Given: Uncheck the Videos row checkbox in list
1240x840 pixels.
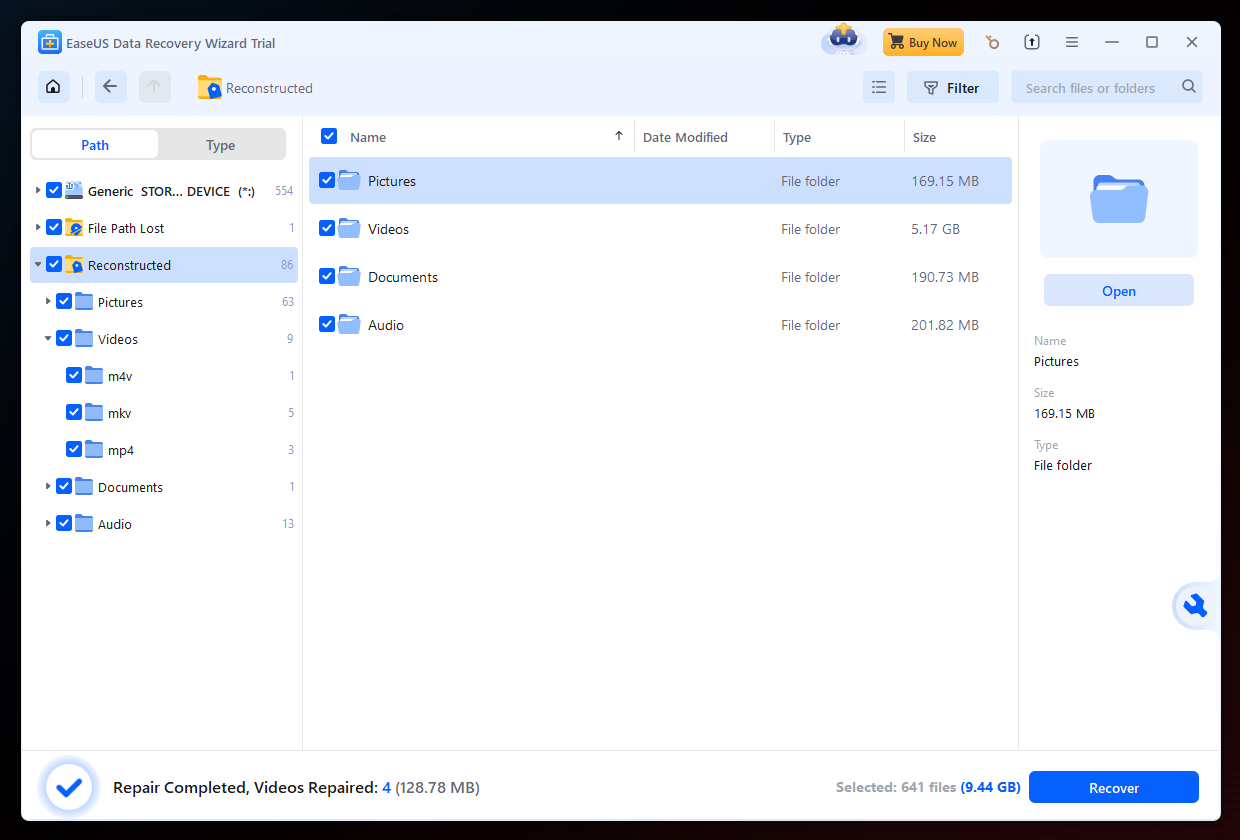Looking at the screenshot, I should pyautogui.click(x=327, y=228).
